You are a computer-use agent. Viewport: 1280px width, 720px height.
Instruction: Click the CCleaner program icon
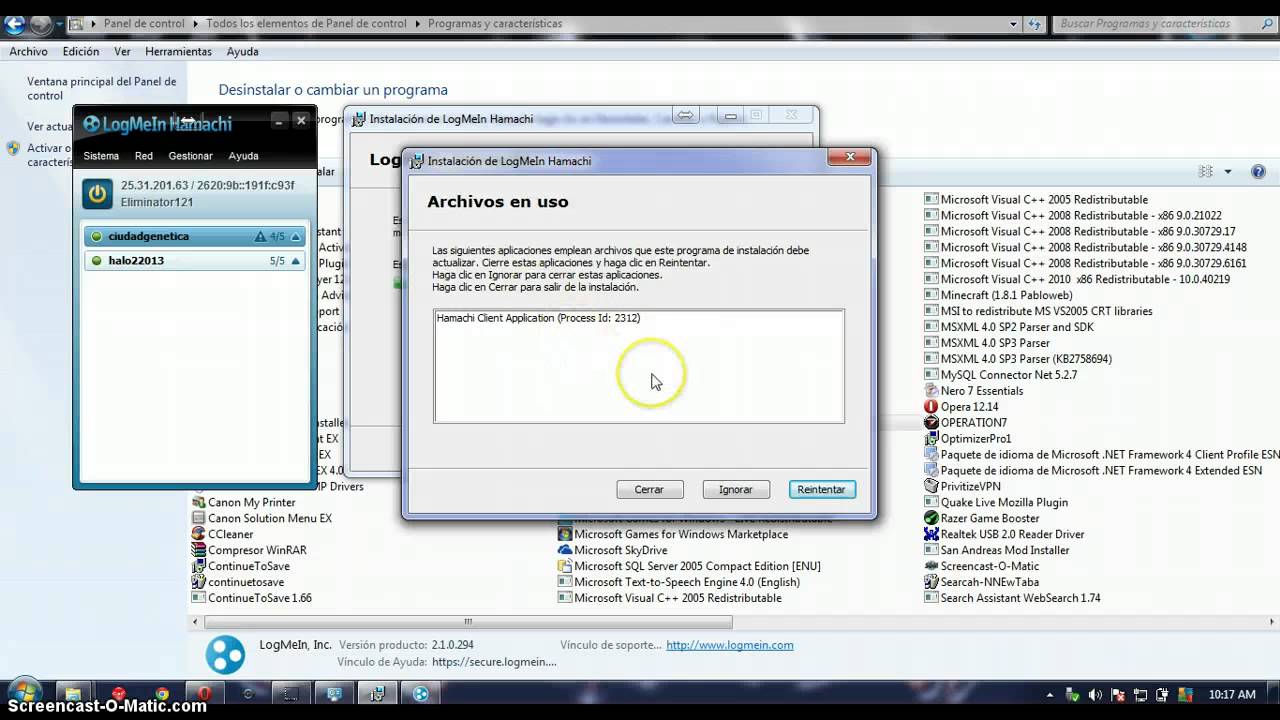pyautogui.click(x=199, y=535)
